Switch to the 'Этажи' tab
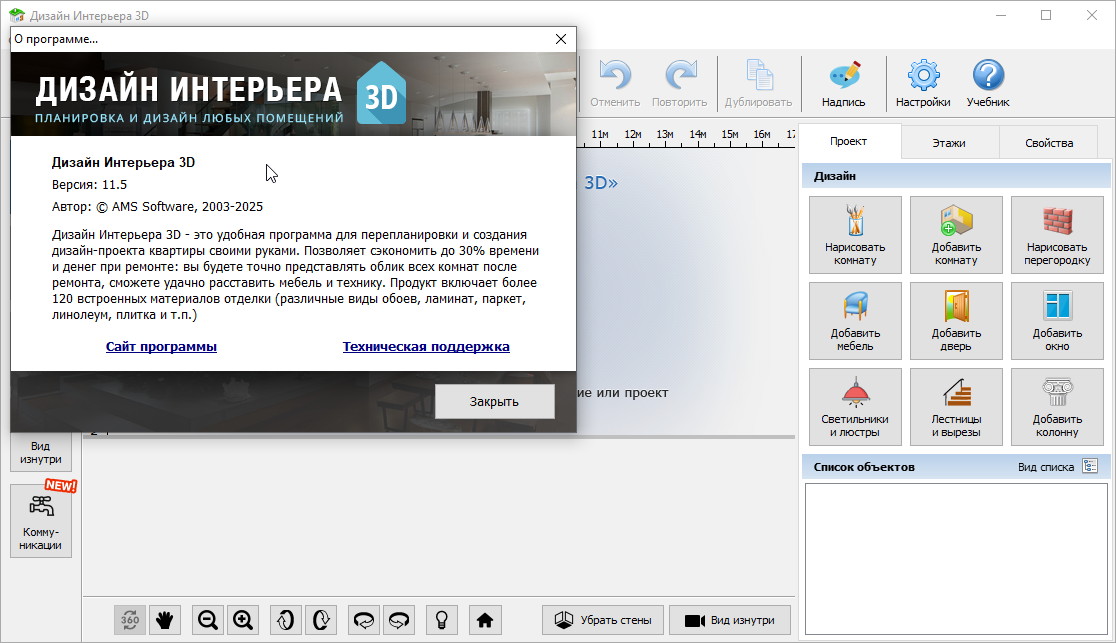Viewport: 1116px width, 643px height. tap(949, 143)
